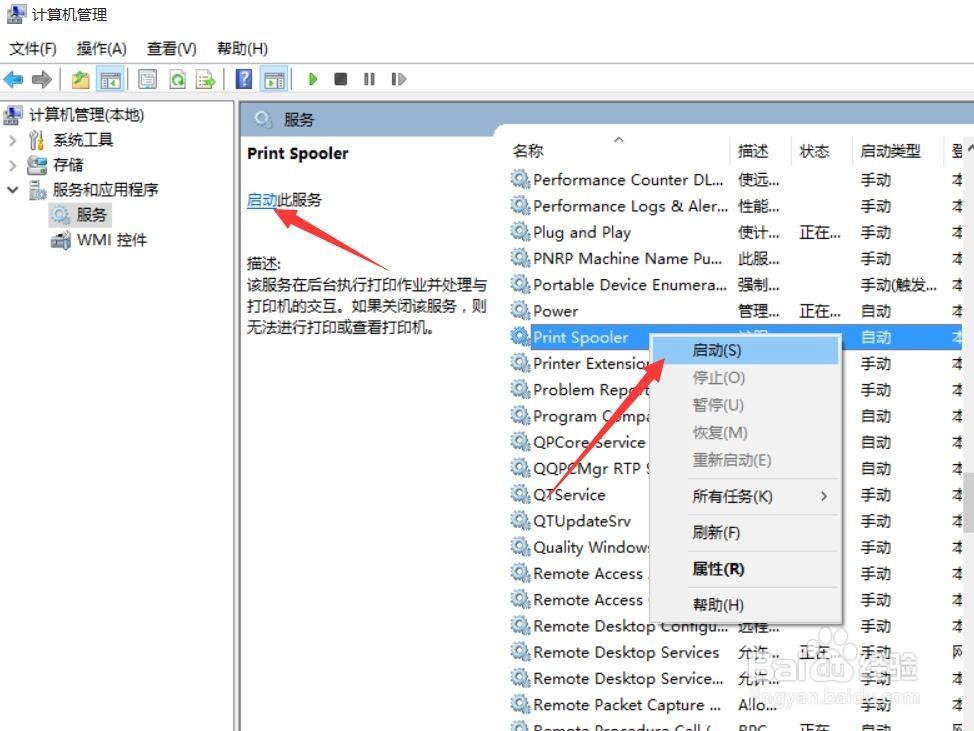Collapse the 服务和应用程序 tree node
Image resolution: width=974 pixels, height=731 pixels.
point(12,189)
